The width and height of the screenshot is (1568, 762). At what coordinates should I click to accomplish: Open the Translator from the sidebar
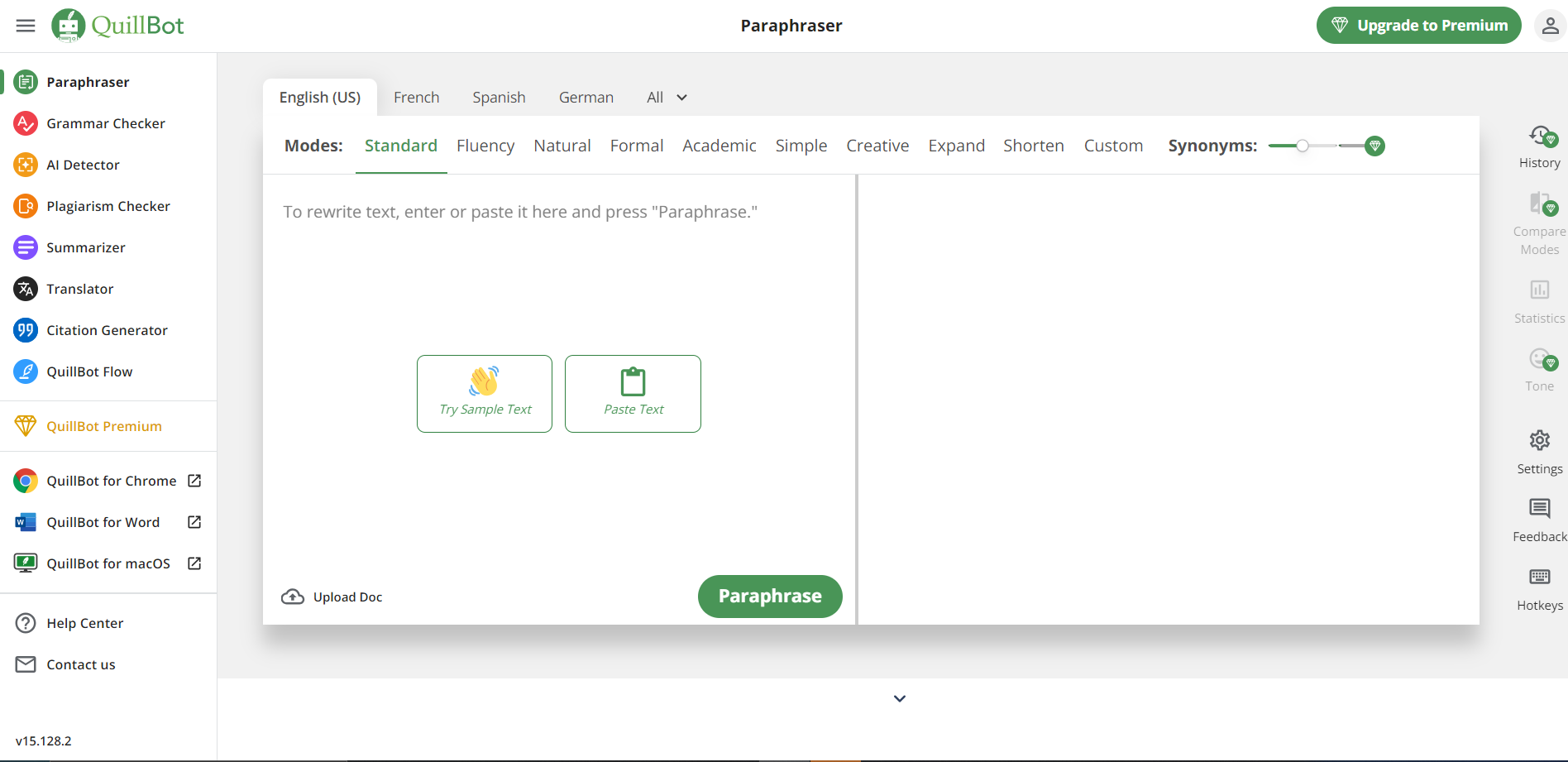(79, 288)
